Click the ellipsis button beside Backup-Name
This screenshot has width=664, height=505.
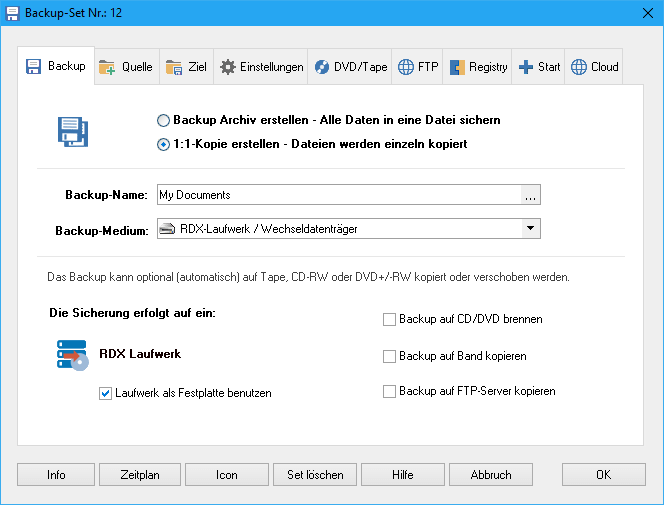530,195
